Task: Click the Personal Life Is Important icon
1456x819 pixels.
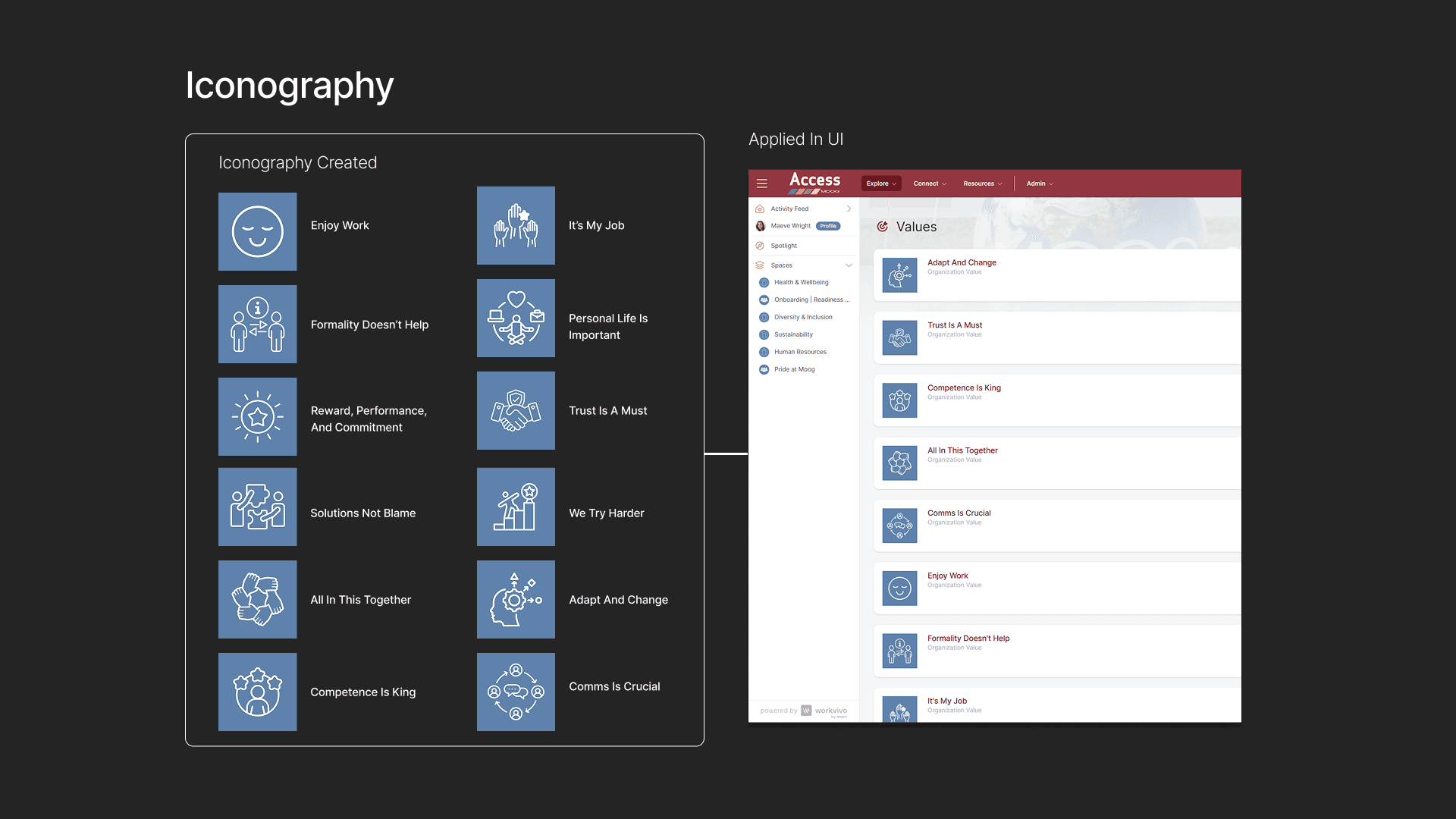Action: pyautogui.click(x=516, y=318)
